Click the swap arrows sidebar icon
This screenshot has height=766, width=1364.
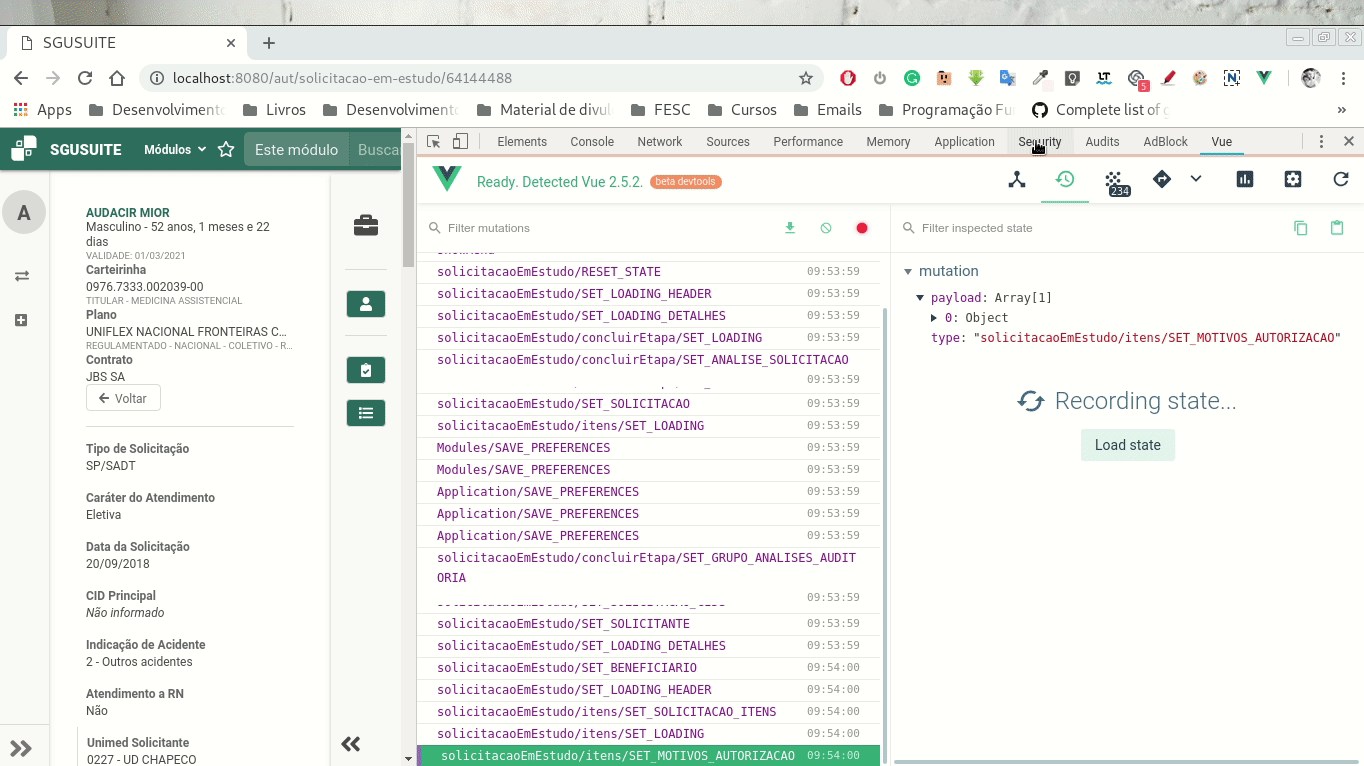(x=22, y=275)
